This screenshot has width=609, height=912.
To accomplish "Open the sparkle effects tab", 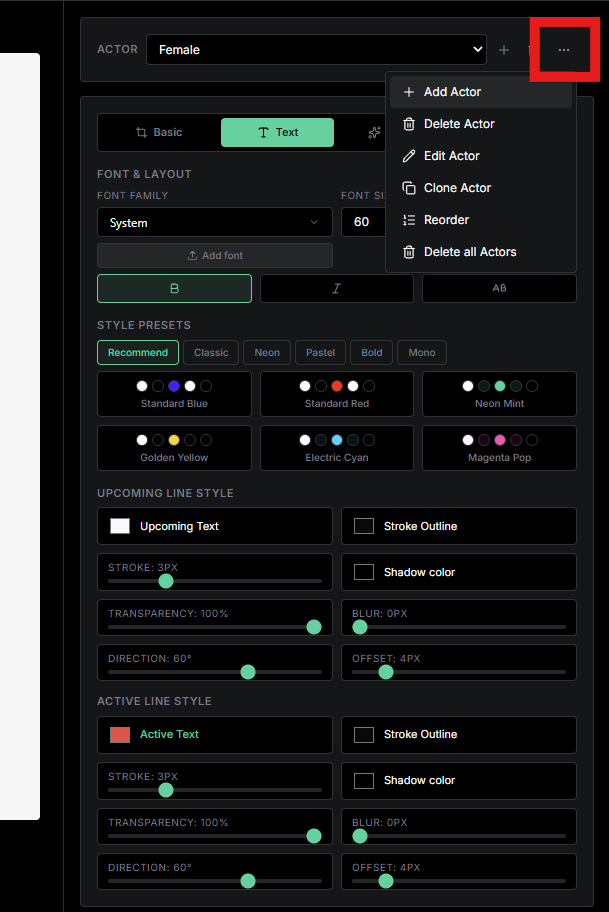I will [x=374, y=133].
